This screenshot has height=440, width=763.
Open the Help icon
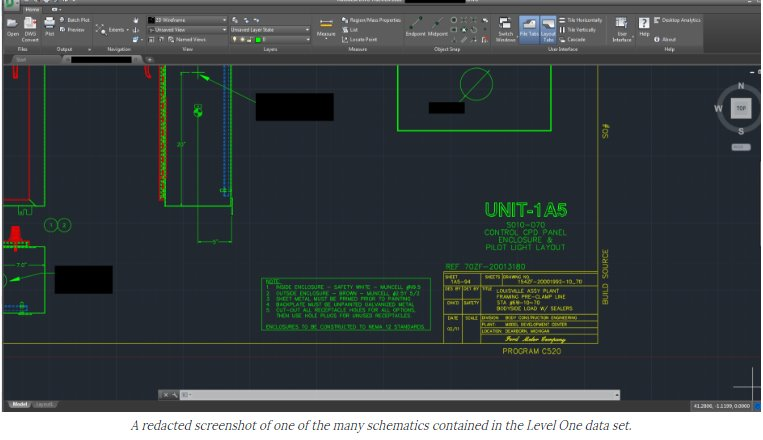(643, 24)
